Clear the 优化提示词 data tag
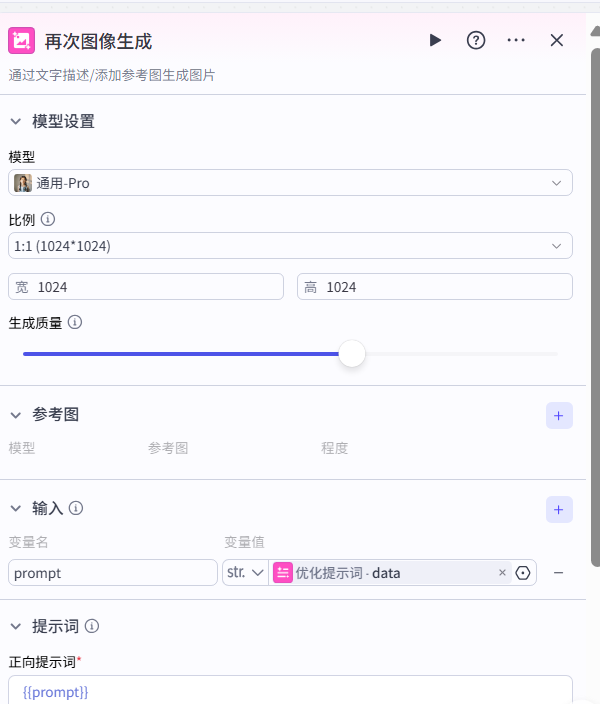Image resolution: width=600 pixels, height=704 pixels. (502, 573)
